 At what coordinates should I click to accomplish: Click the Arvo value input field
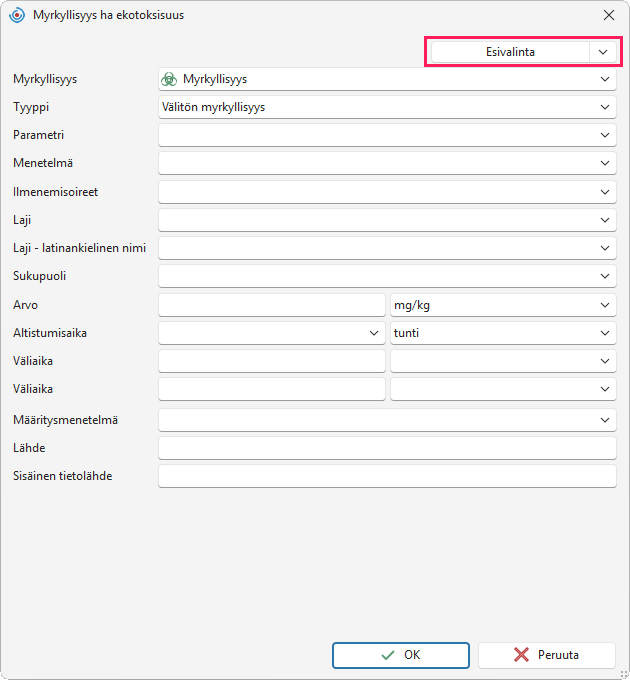click(272, 305)
